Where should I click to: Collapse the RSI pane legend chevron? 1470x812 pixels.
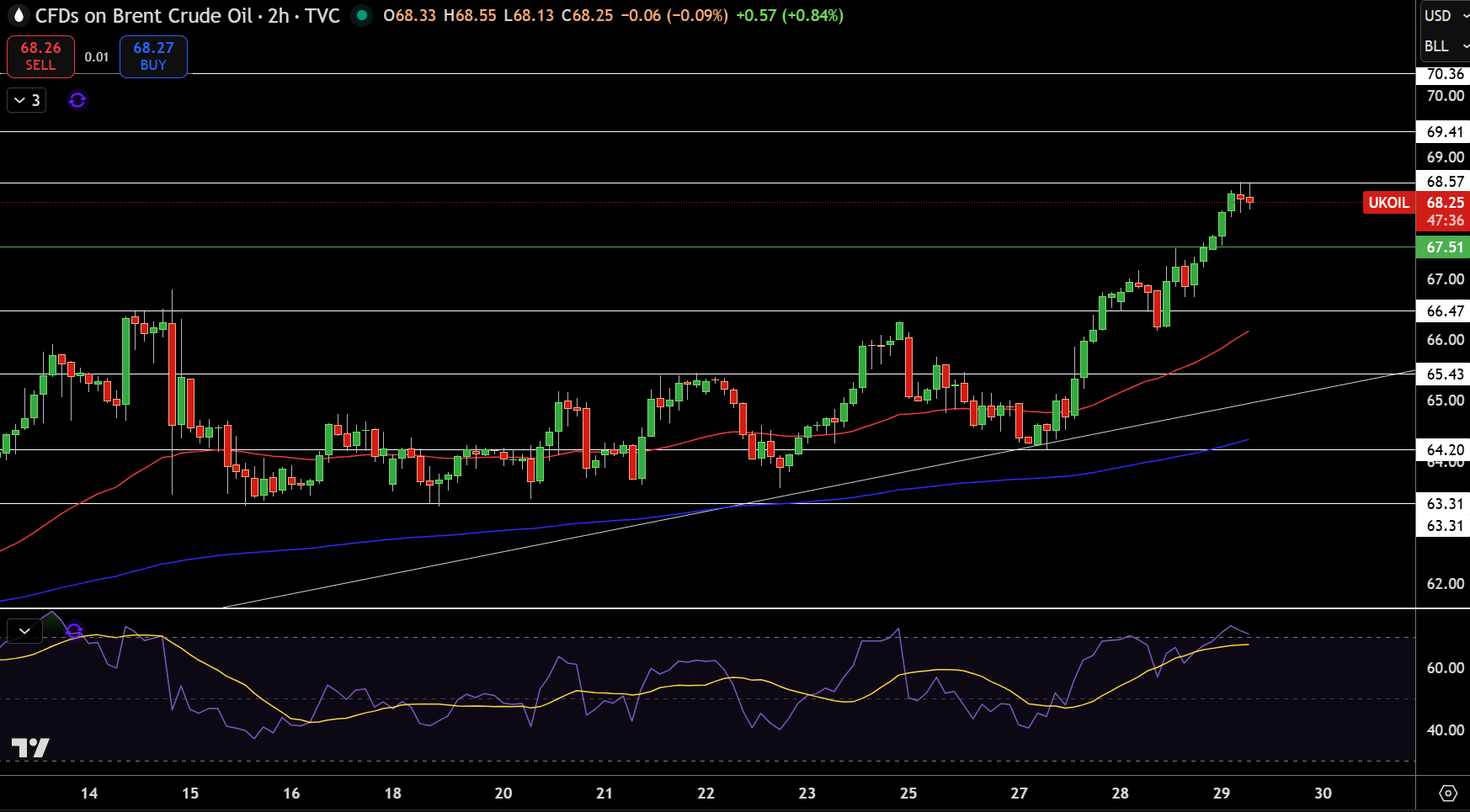[x=24, y=630]
